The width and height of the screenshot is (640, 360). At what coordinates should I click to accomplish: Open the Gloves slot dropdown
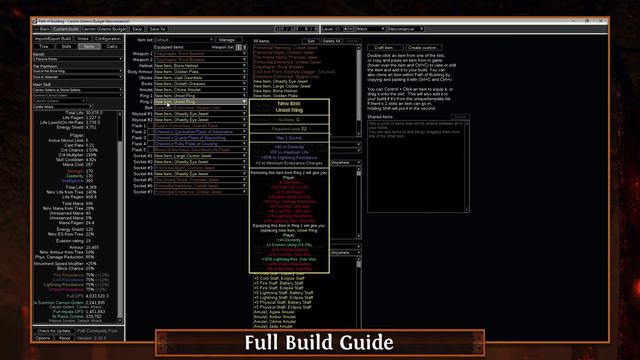coord(200,78)
